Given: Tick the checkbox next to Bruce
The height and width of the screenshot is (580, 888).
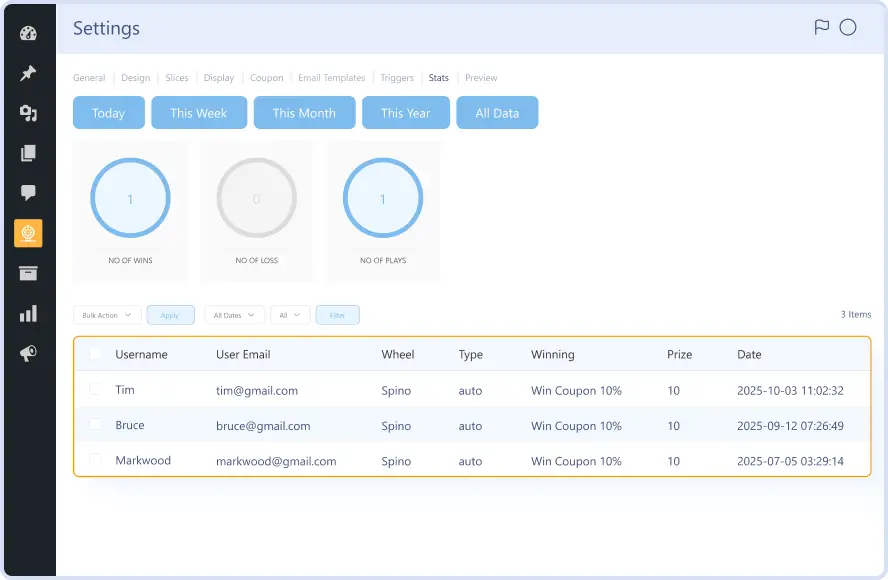Looking at the screenshot, I should (95, 425).
